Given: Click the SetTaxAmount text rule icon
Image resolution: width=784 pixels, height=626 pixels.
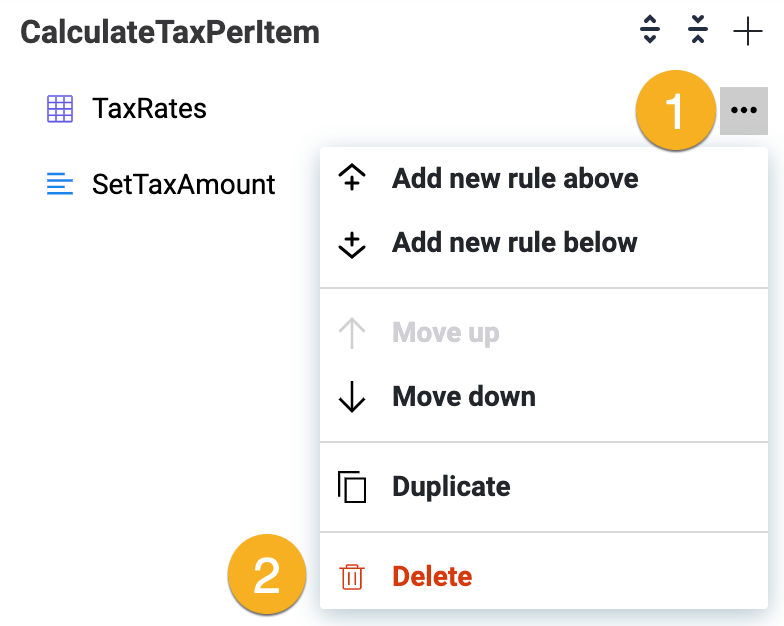Looking at the screenshot, I should (60, 184).
